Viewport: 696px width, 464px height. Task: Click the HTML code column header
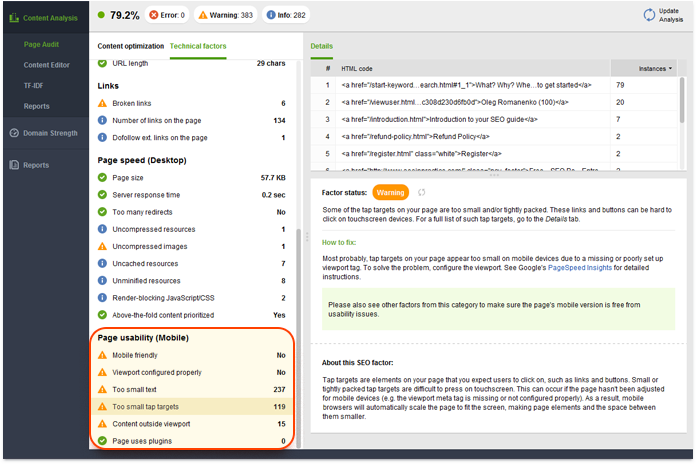[x=474, y=68]
